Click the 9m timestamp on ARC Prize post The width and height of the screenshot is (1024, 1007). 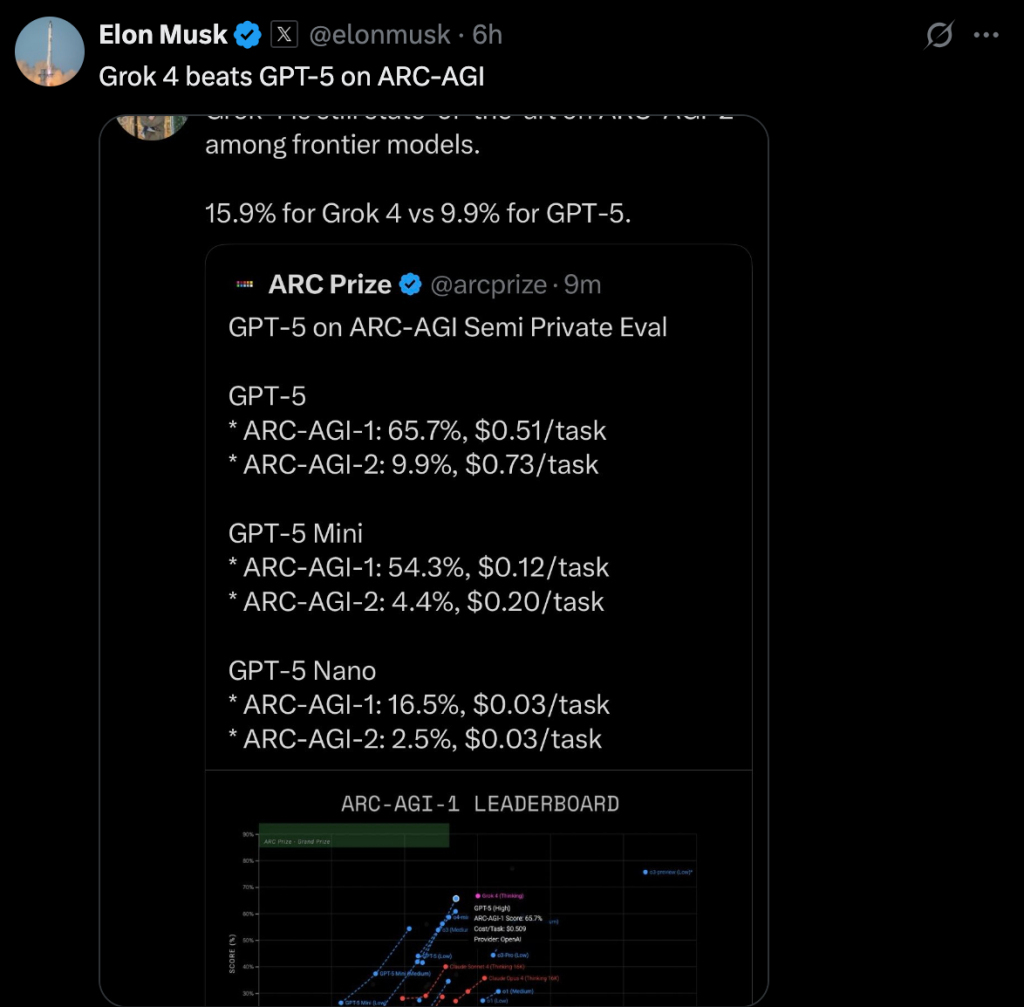582,285
